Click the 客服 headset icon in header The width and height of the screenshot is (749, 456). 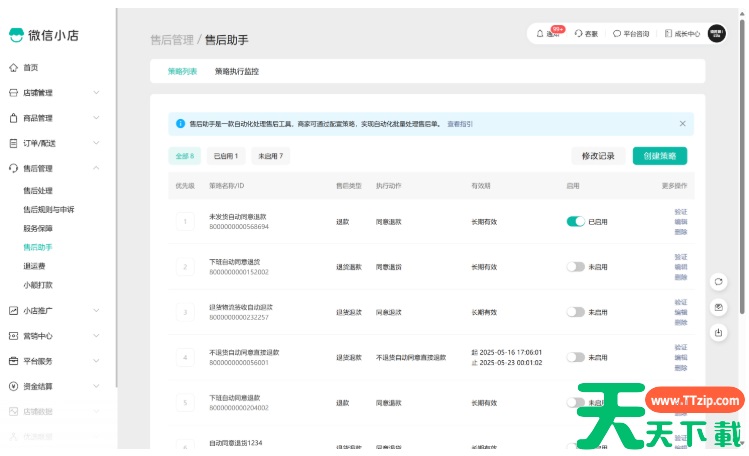coord(578,33)
